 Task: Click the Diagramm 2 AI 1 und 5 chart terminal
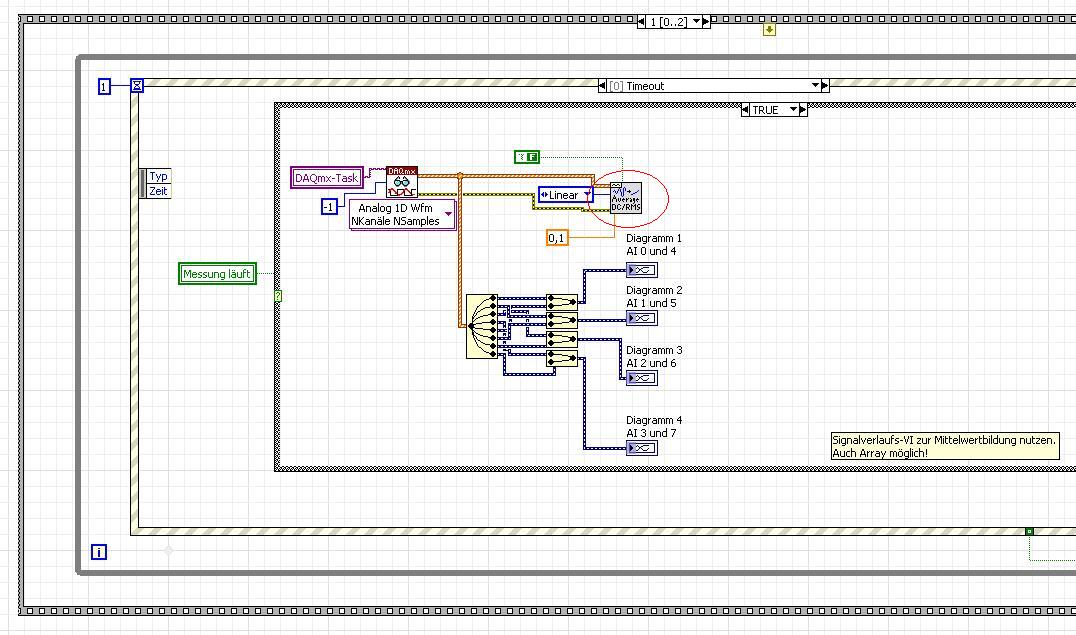tap(642, 318)
